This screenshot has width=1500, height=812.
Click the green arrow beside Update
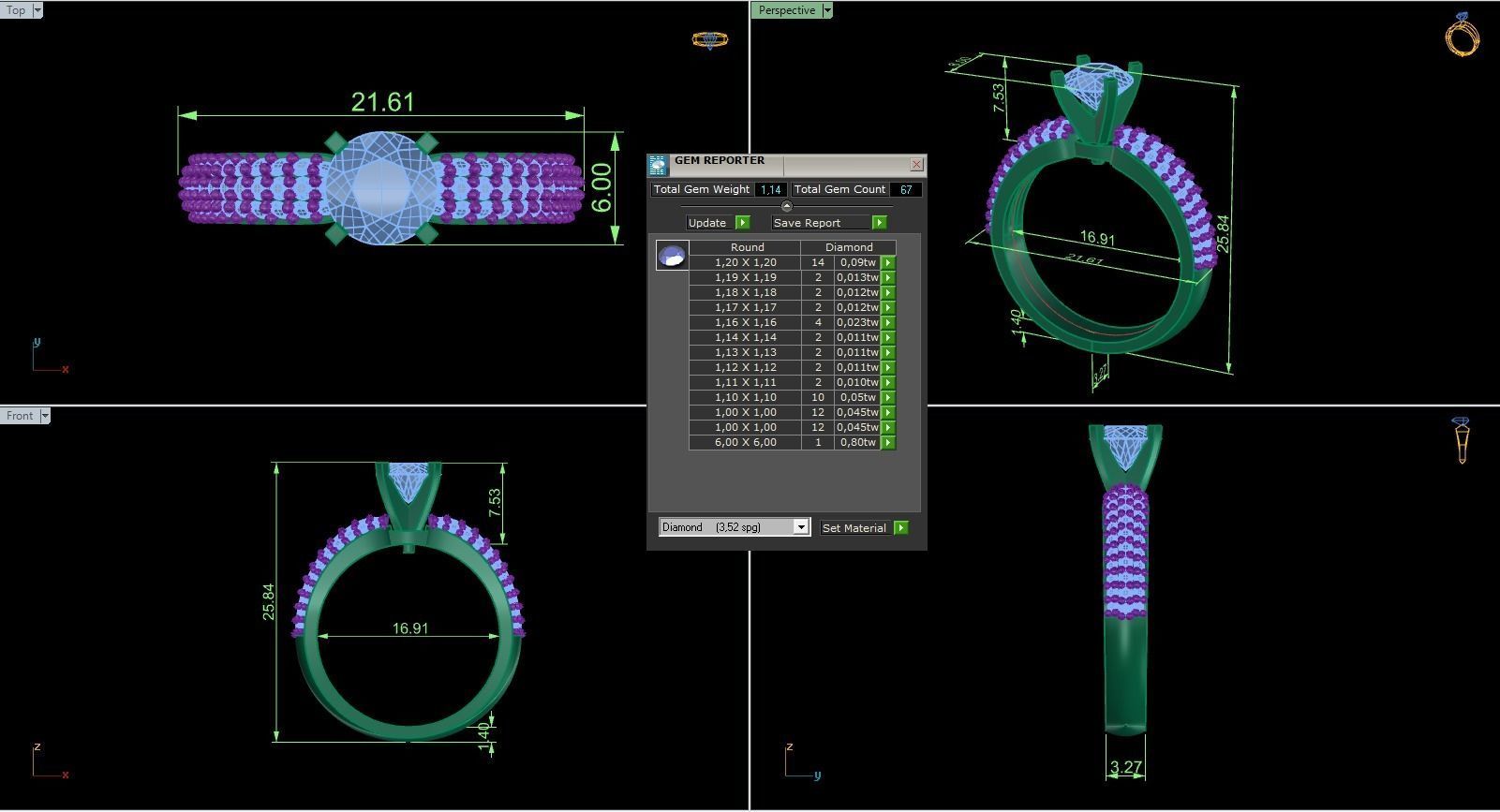[x=743, y=223]
